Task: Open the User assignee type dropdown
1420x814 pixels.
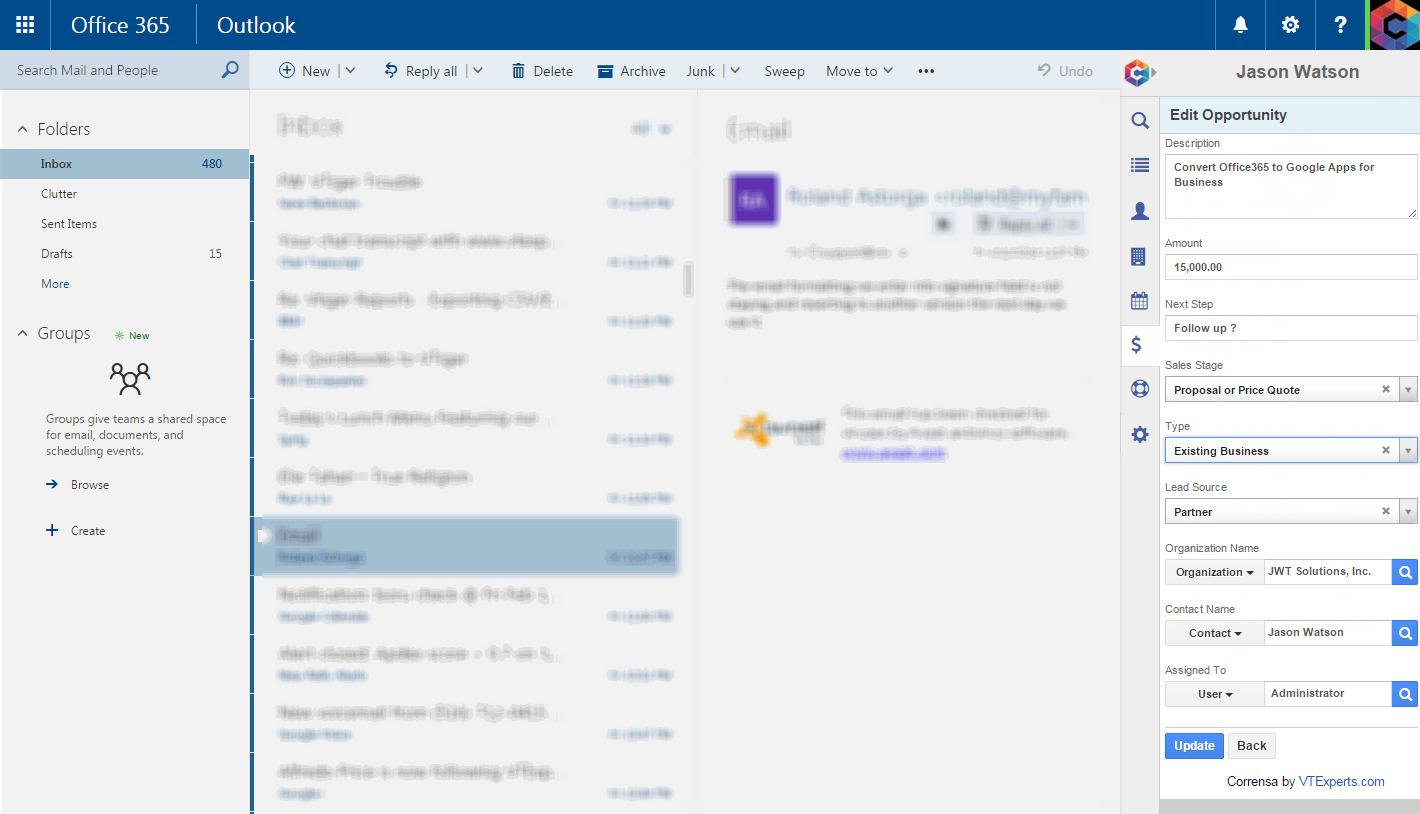Action: (1214, 695)
